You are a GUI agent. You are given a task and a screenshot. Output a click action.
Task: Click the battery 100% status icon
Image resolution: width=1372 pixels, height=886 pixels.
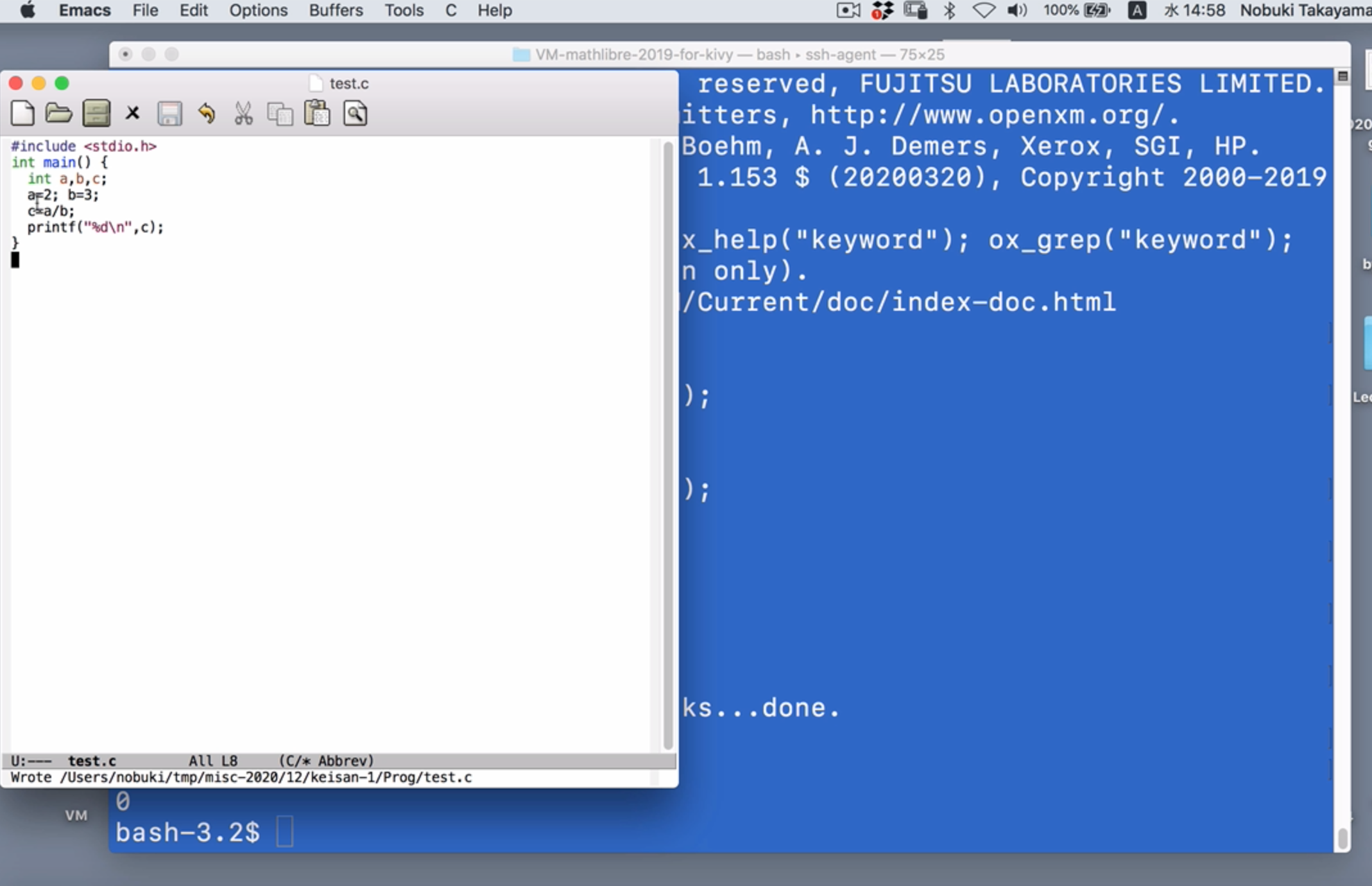(1076, 10)
